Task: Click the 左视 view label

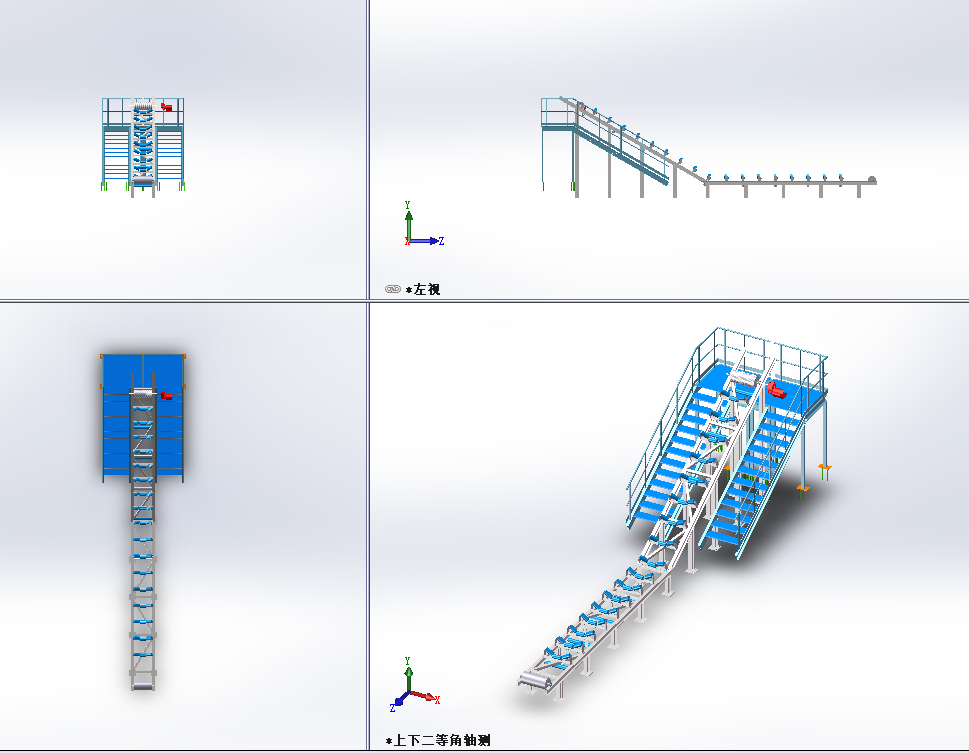Action: [423, 289]
